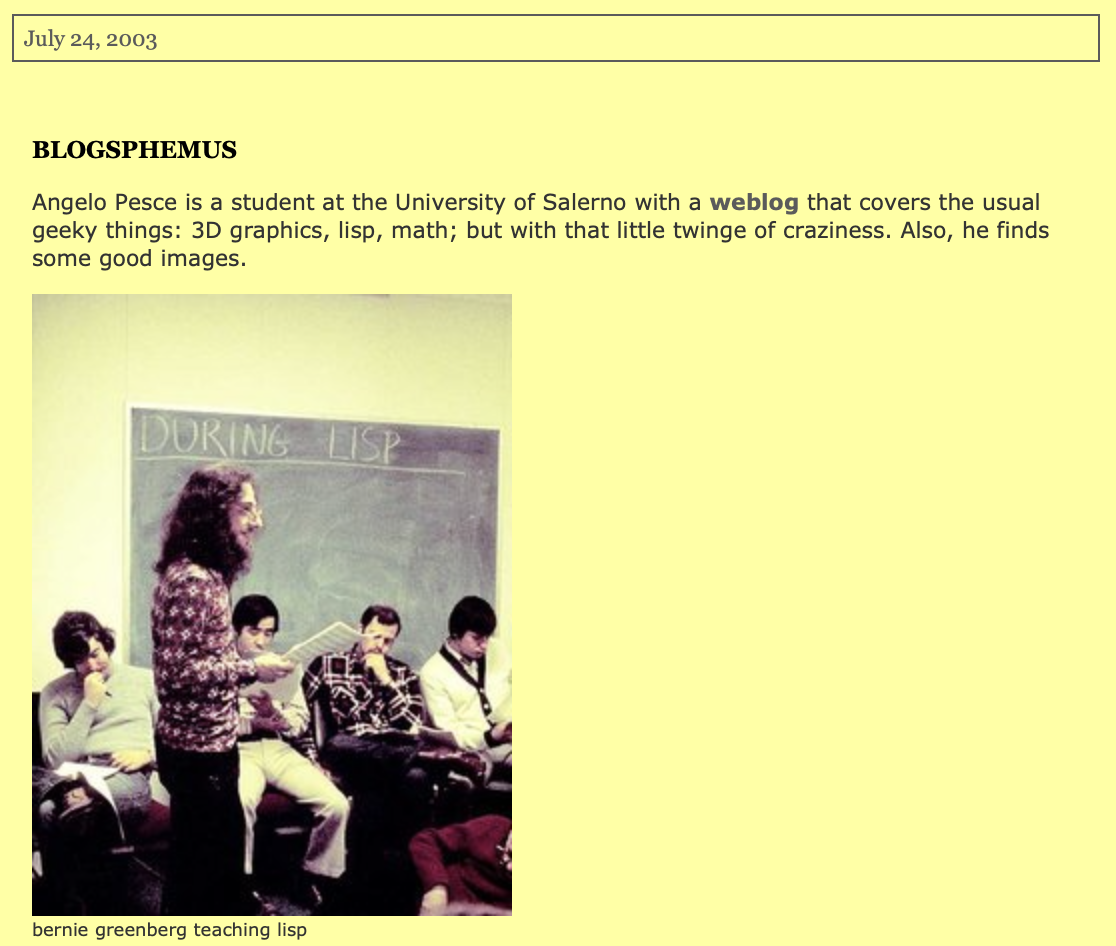The height and width of the screenshot is (946, 1116).
Task: Click the July 24, 2003 date header
Action: (90, 38)
